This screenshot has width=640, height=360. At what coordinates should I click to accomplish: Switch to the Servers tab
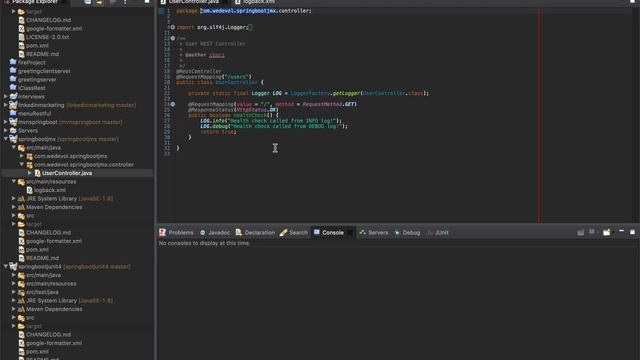coord(374,233)
